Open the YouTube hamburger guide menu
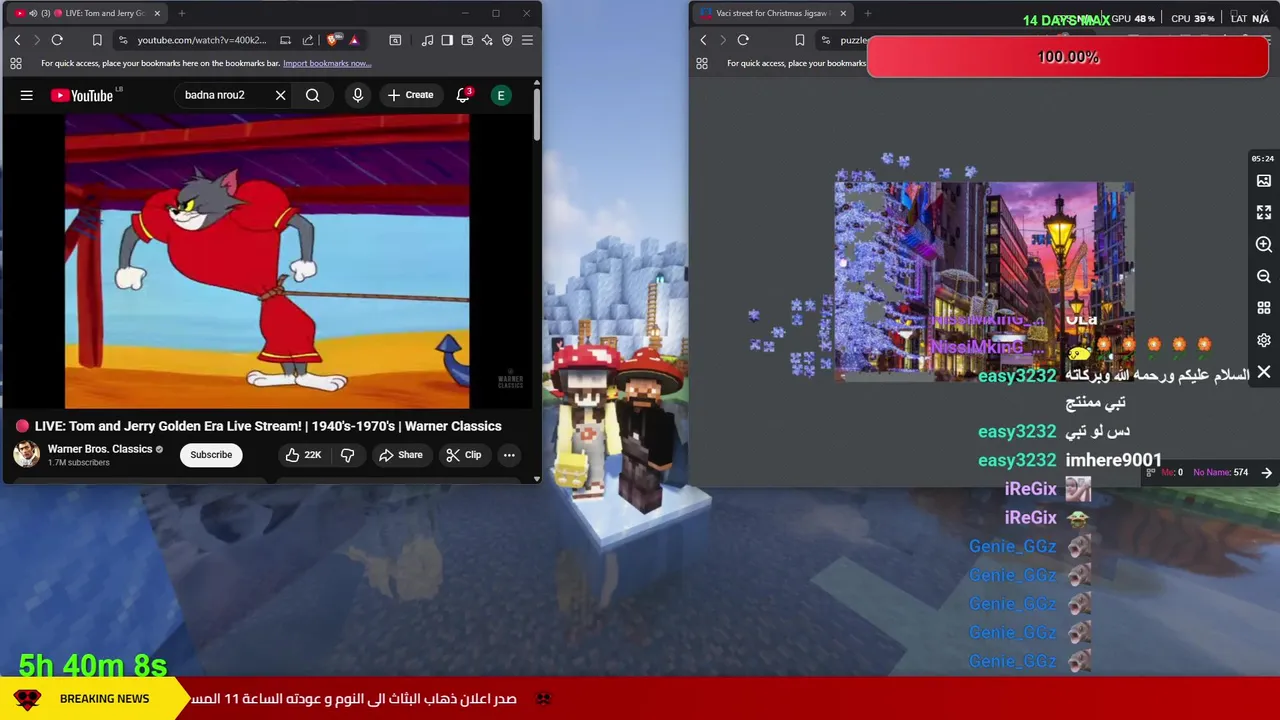Viewport: 1280px width, 720px height. pos(27,95)
